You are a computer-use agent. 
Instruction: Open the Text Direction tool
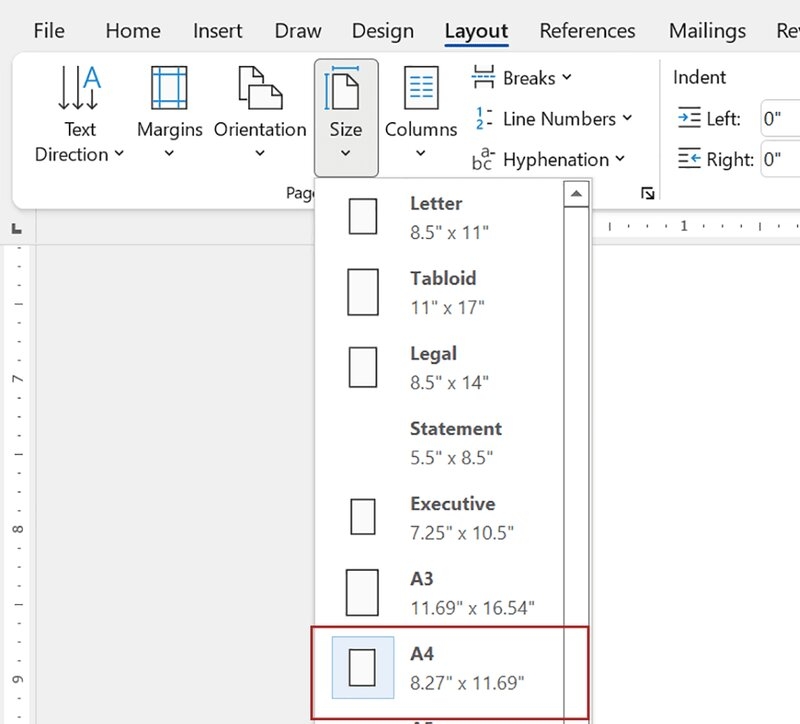(x=80, y=115)
